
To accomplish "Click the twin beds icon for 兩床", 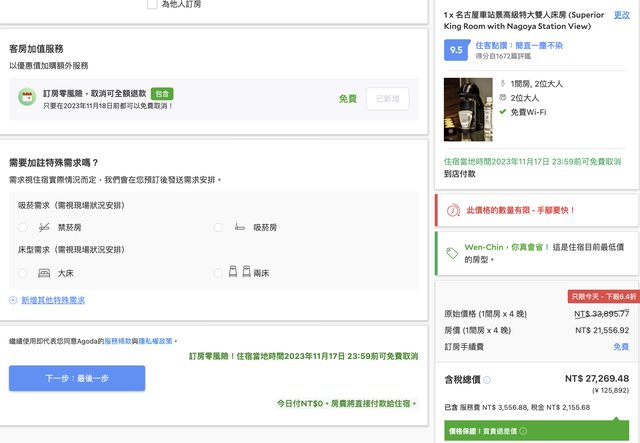I will pos(237,272).
